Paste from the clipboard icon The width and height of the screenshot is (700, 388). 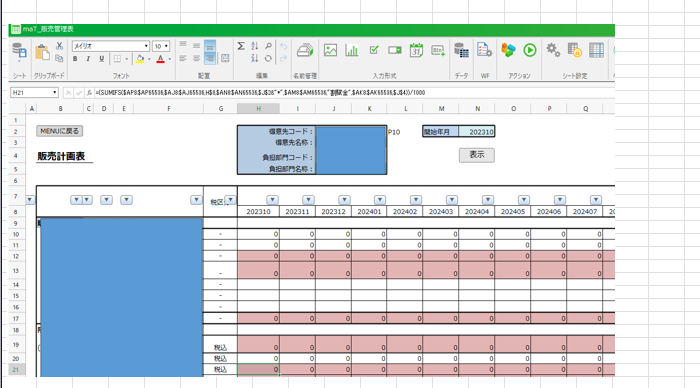point(42,52)
